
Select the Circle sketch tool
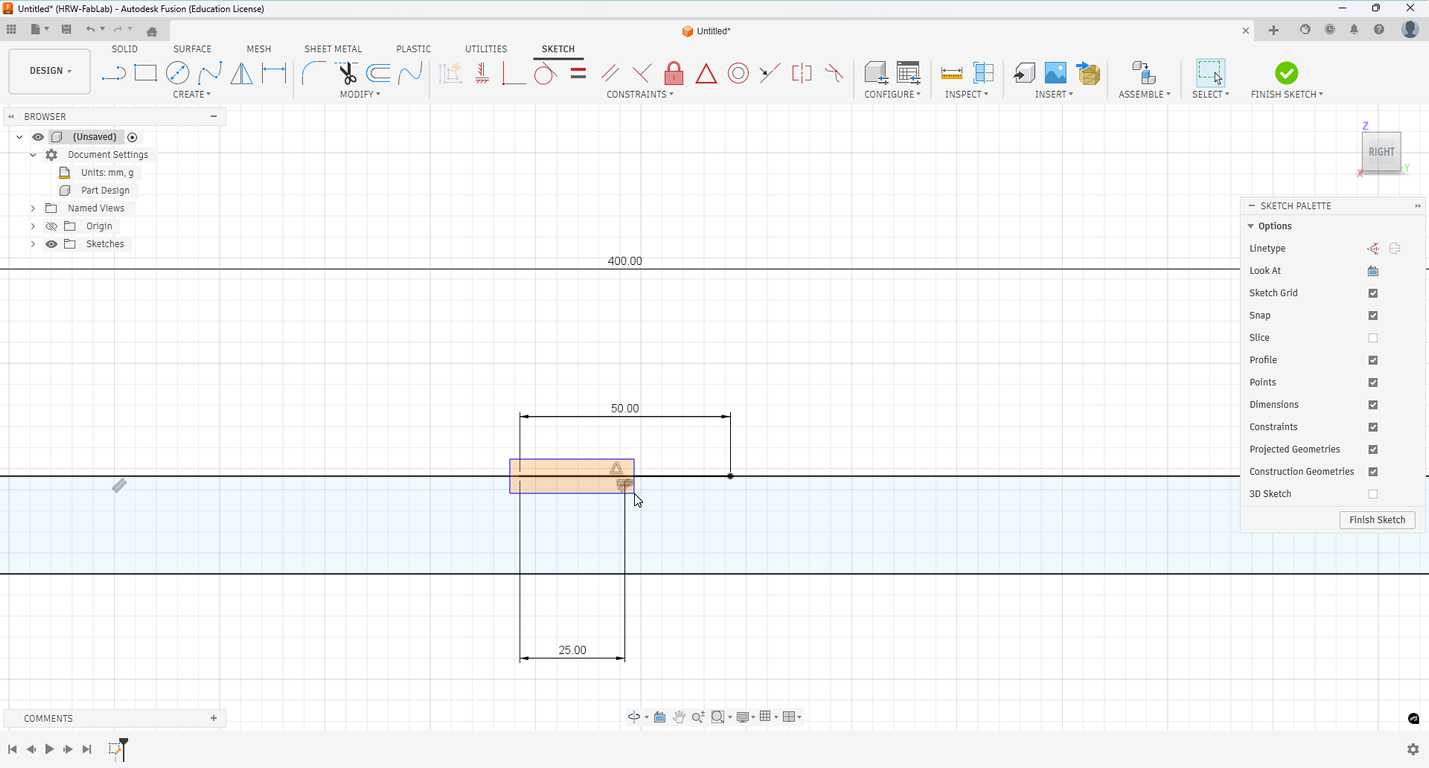(x=178, y=73)
